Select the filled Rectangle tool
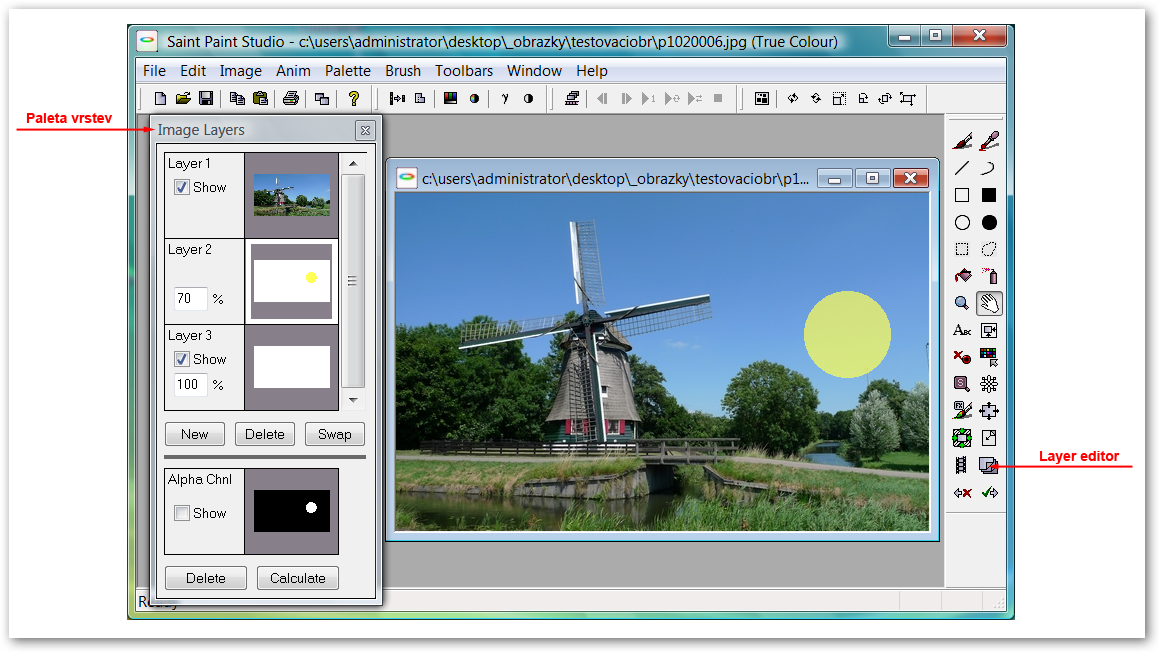Image resolution: width=1159 pixels, height=652 pixels. click(x=989, y=195)
